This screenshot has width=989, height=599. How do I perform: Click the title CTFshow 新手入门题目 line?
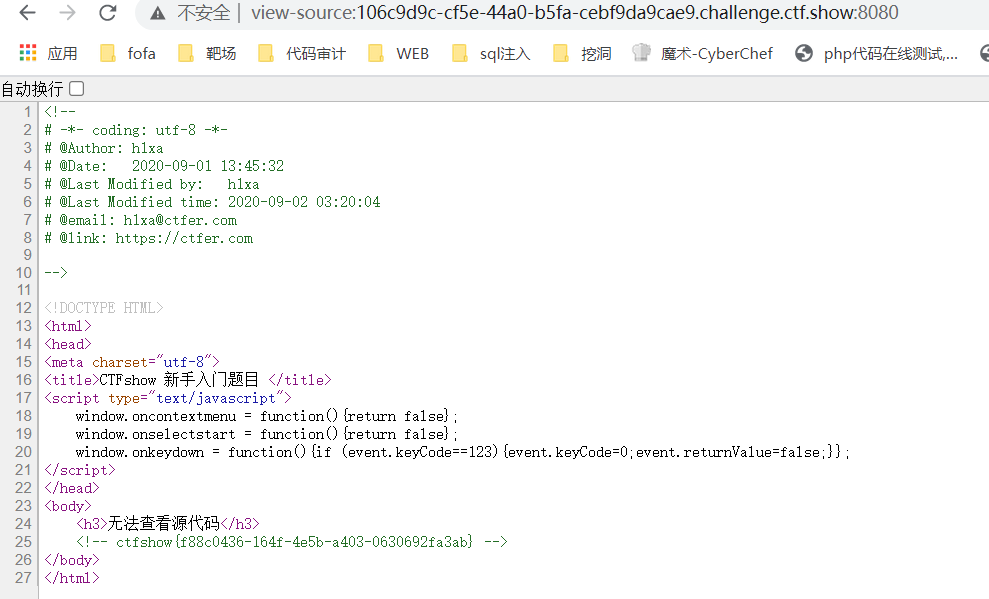click(187, 380)
